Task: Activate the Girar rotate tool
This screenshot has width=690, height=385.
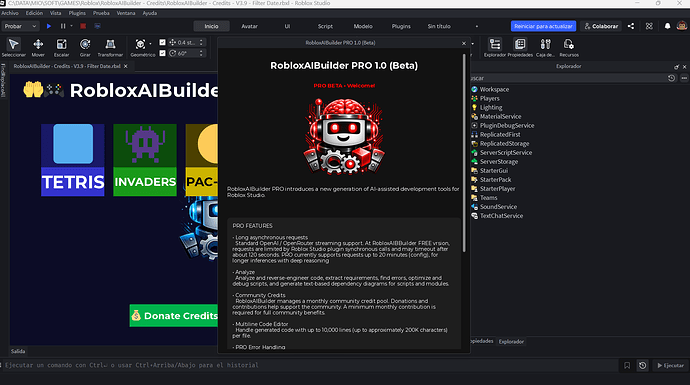Action: [x=85, y=47]
